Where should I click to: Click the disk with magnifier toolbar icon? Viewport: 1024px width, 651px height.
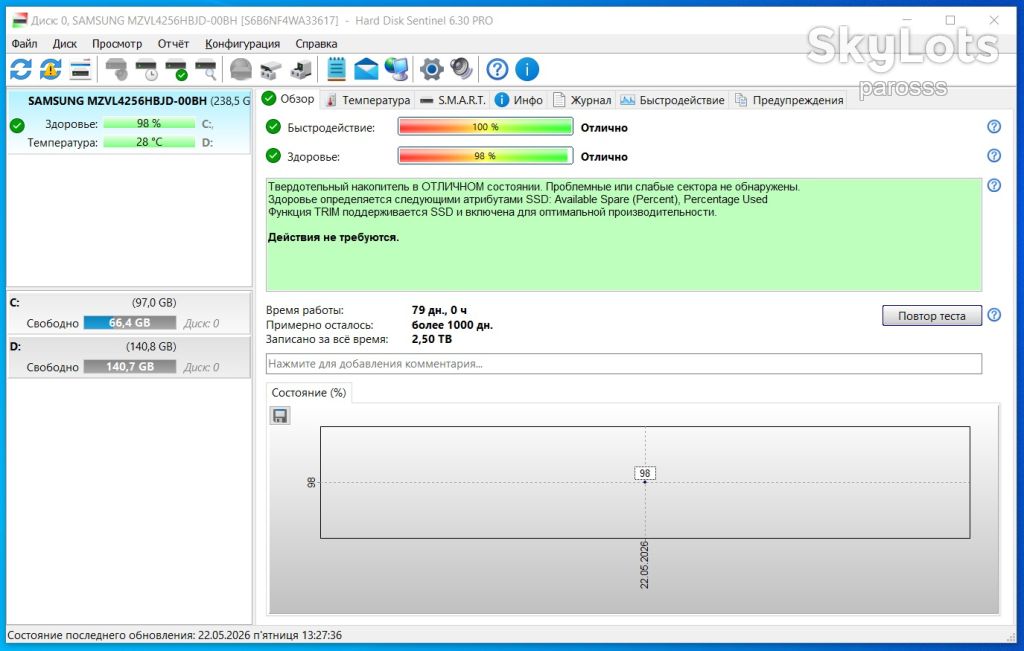(206, 69)
